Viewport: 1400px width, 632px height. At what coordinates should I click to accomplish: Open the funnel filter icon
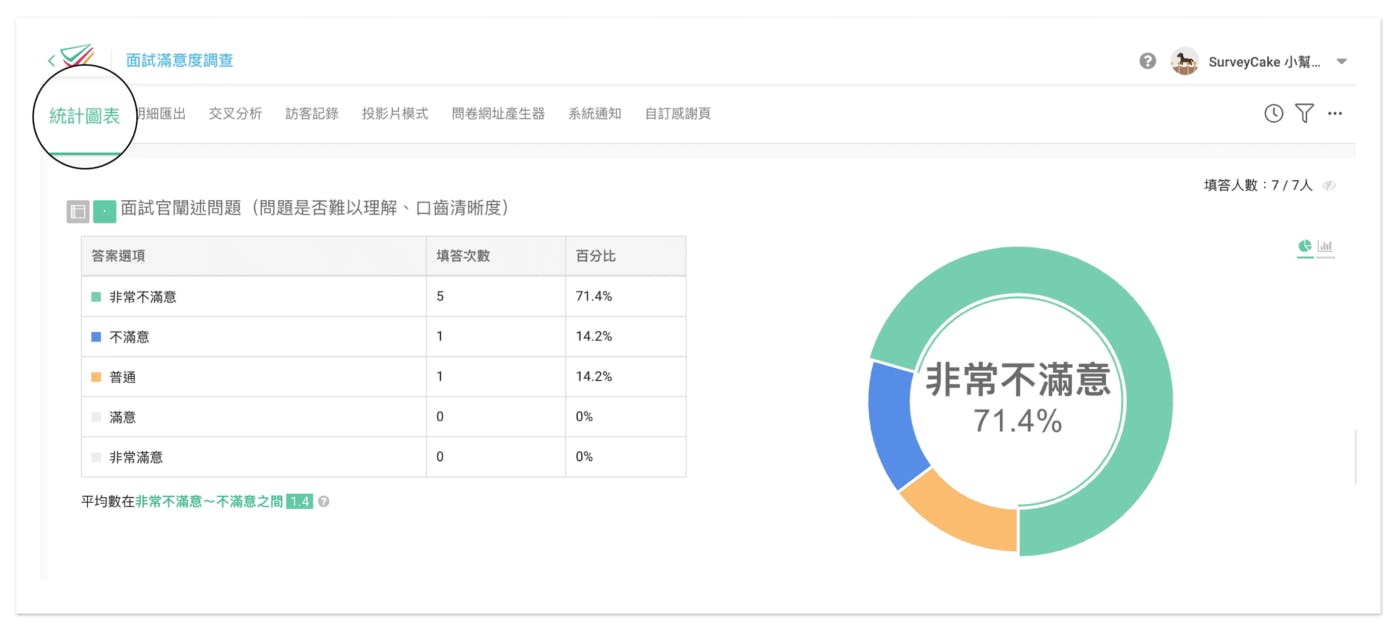[x=1304, y=114]
